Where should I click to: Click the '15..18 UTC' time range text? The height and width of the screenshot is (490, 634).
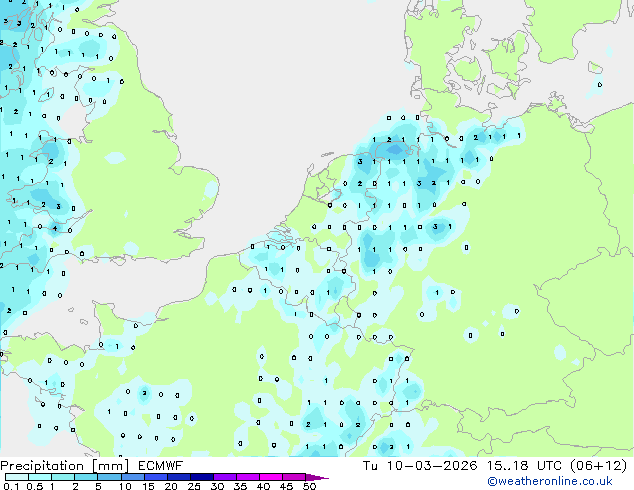(x=524, y=466)
